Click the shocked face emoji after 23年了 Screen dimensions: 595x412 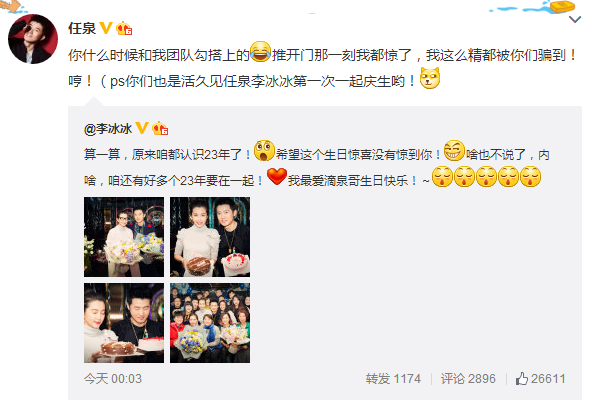(264, 151)
